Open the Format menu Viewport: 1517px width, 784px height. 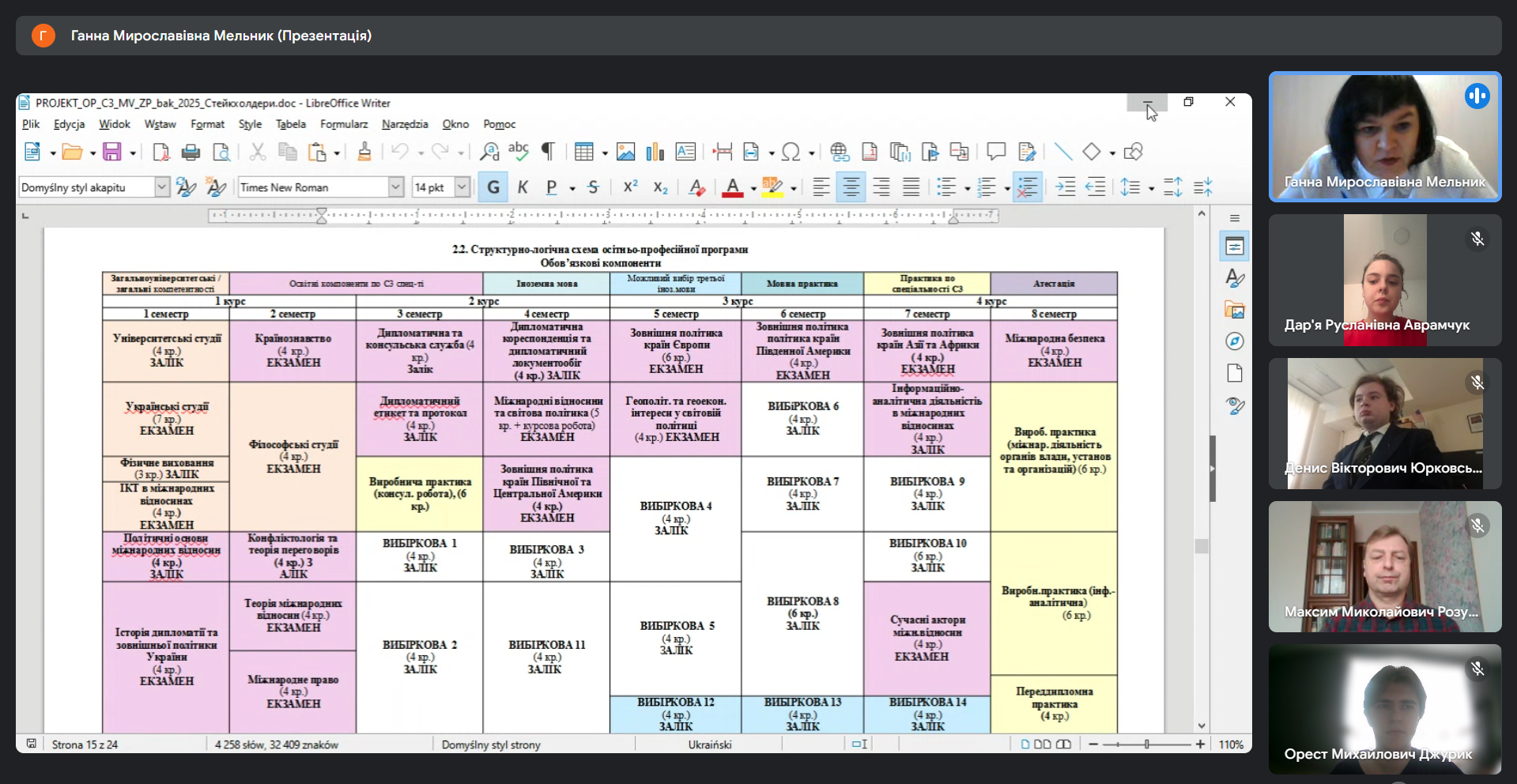coord(207,124)
